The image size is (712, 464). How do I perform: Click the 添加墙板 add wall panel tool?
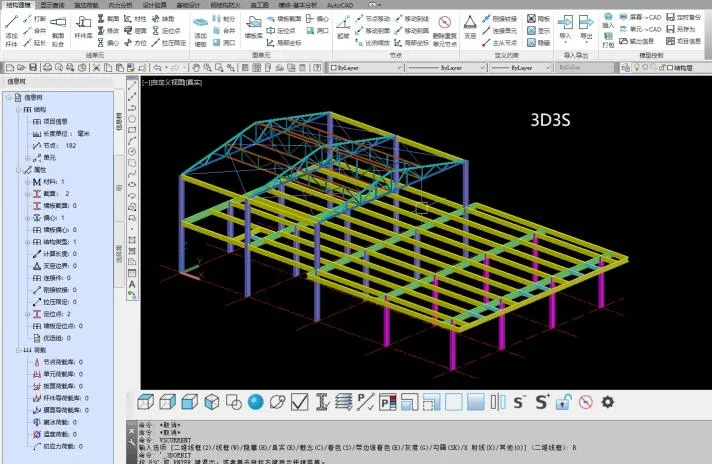coord(201,31)
